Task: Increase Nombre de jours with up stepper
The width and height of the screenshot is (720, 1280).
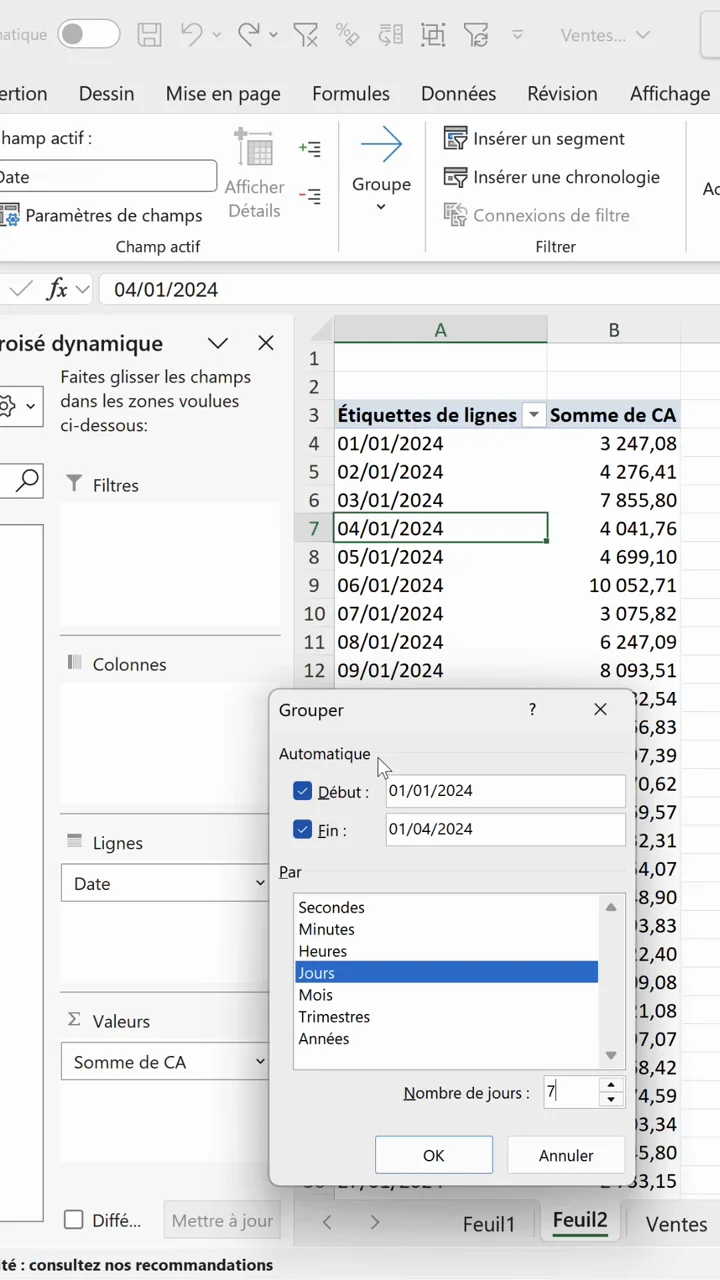Action: coord(611,1085)
